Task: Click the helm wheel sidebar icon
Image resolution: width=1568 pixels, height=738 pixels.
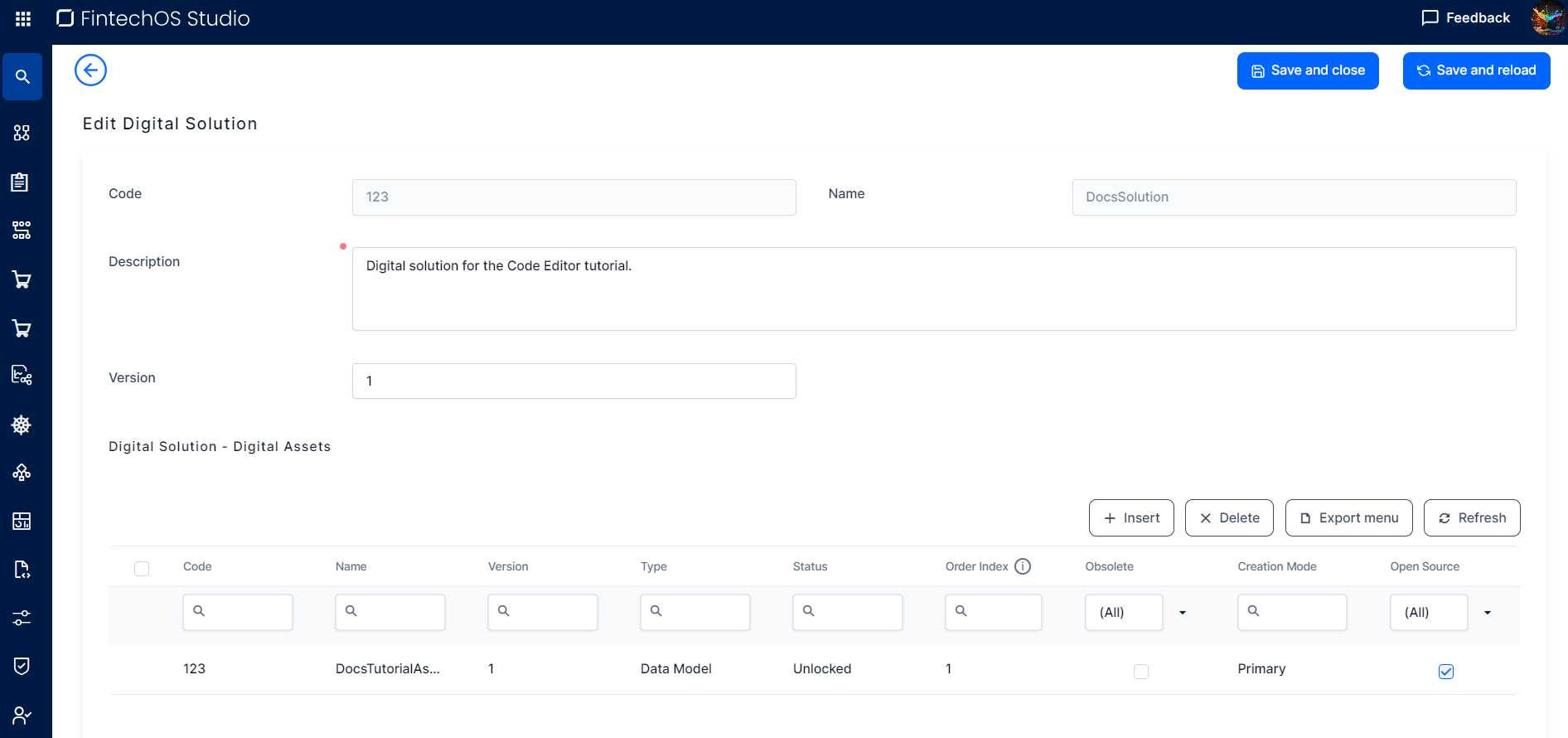Action: [22, 425]
